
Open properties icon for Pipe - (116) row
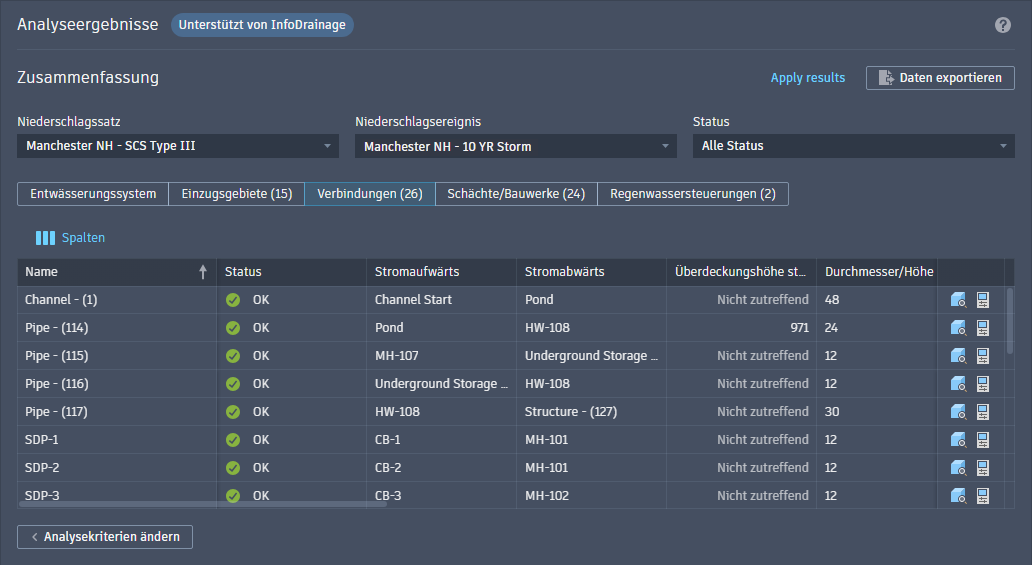coord(982,384)
